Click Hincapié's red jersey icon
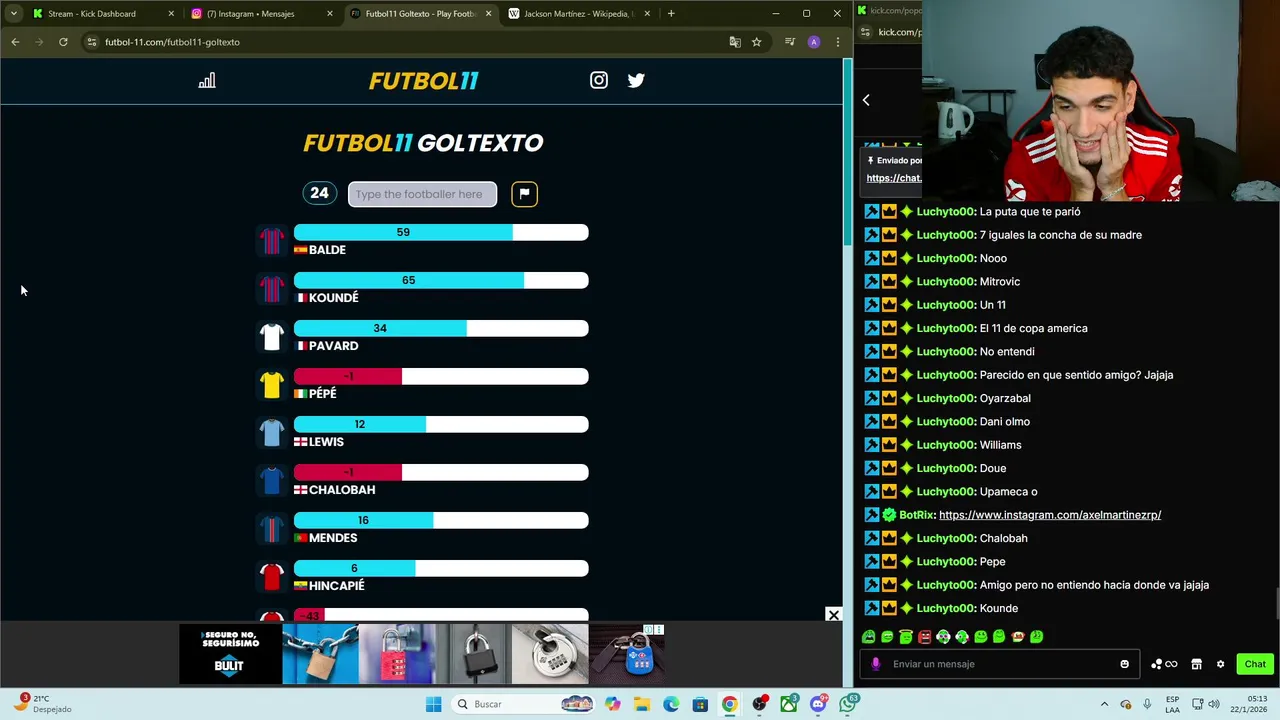 pos(272,576)
